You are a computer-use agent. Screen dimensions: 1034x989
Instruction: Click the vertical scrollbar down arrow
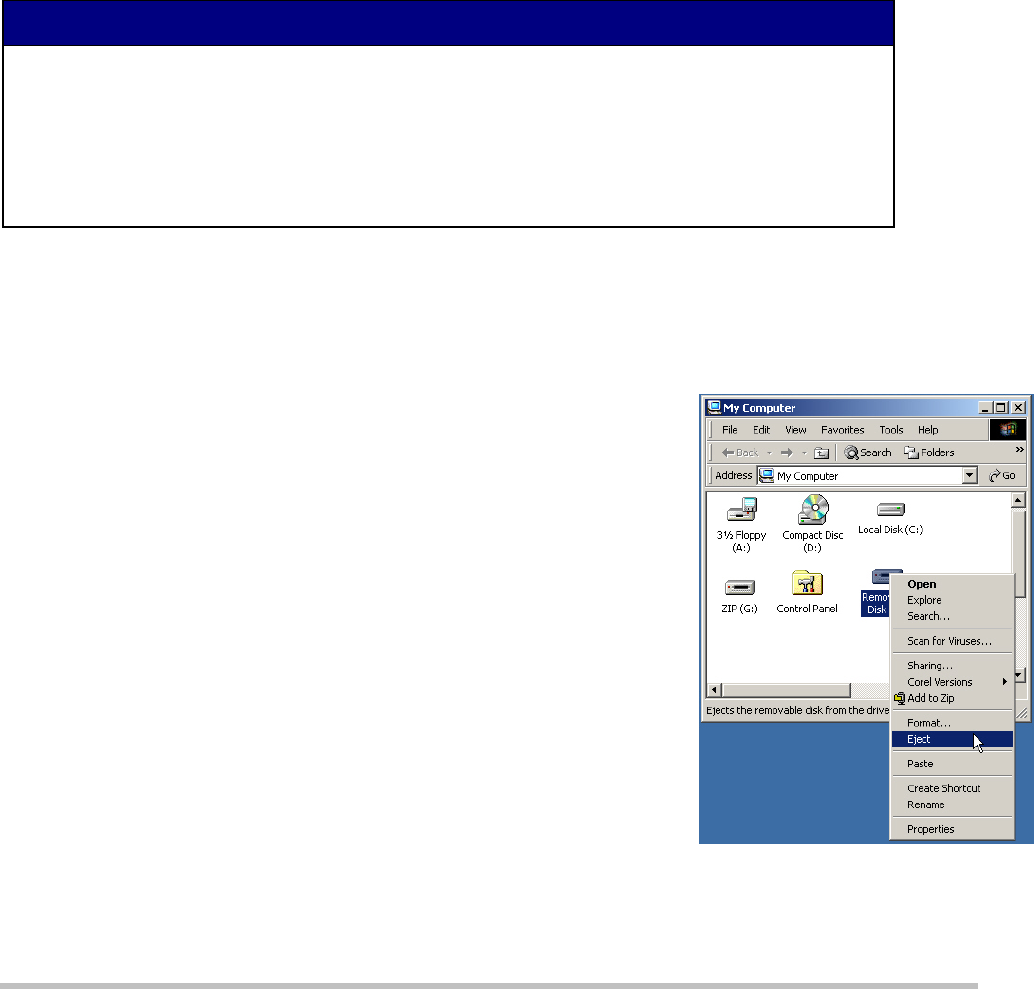(x=1019, y=676)
